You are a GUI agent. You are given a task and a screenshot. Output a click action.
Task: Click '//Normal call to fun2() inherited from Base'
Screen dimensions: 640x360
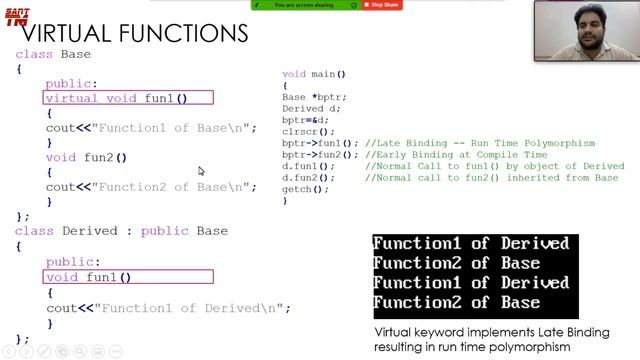492,178
